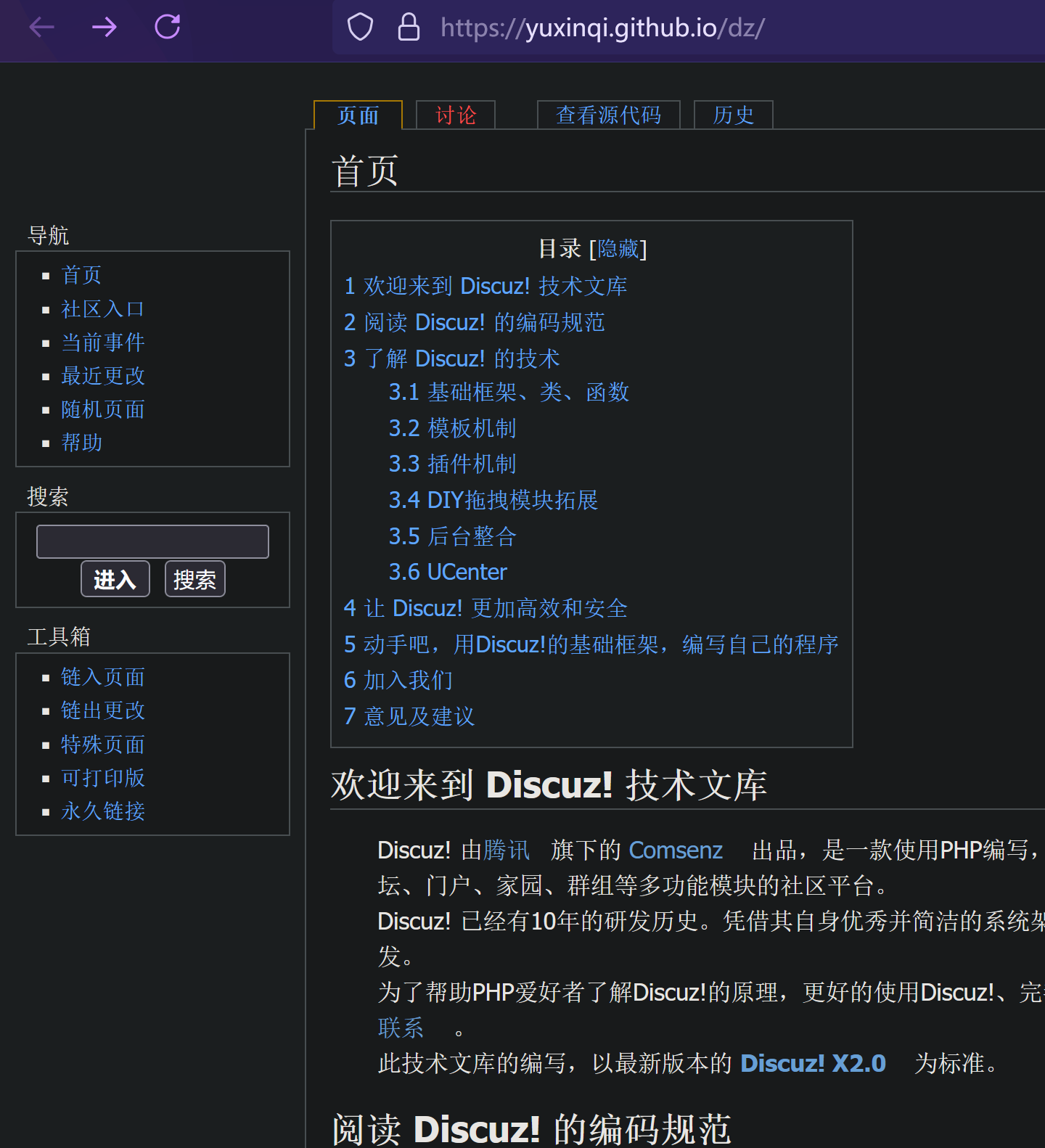The height and width of the screenshot is (1148, 1045).
Task: Open 链出更改 toolbox link
Action: [x=102, y=710]
